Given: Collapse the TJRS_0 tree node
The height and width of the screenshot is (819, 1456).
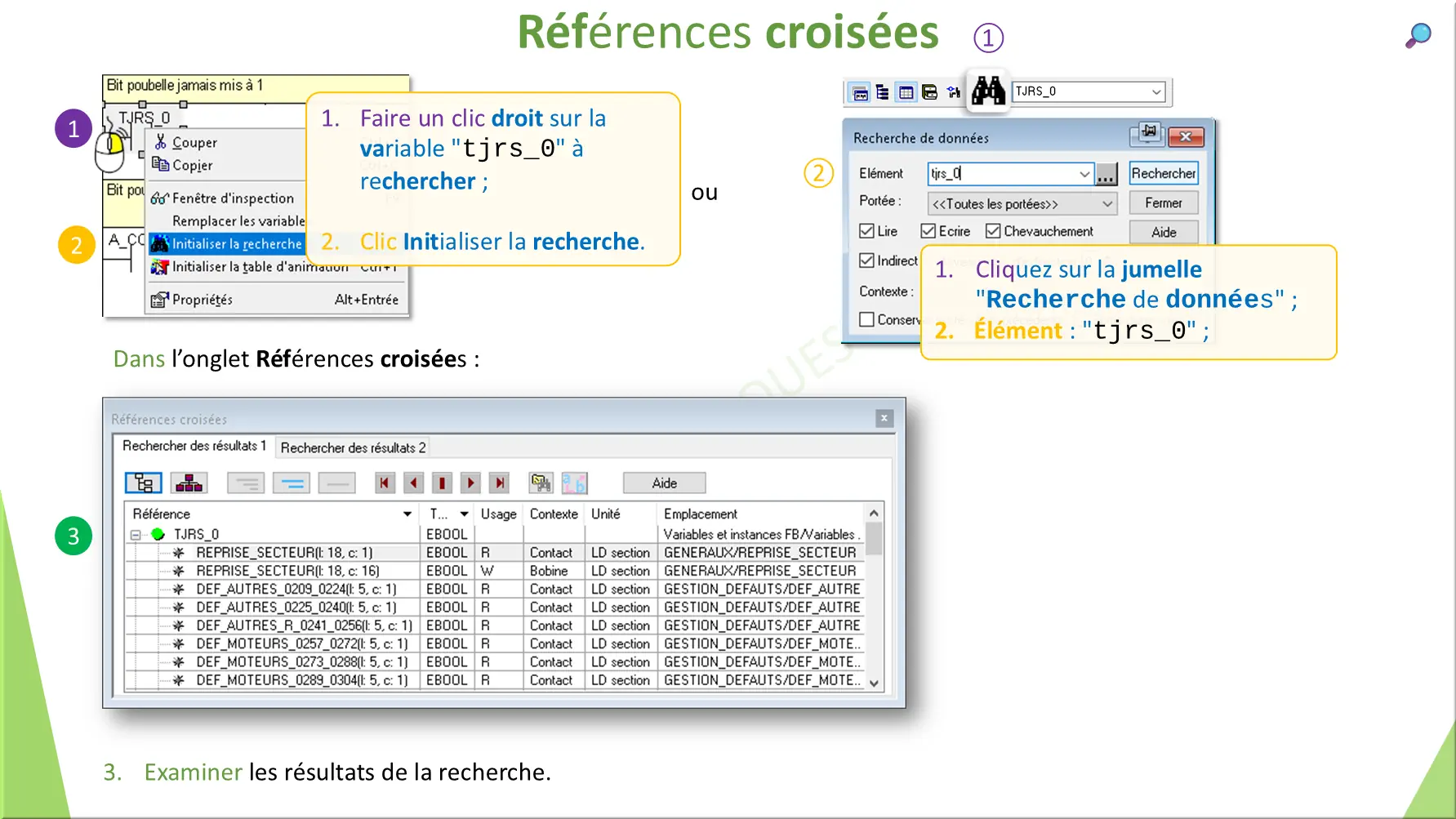Looking at the screenshot, I should [x=135, y=534].
